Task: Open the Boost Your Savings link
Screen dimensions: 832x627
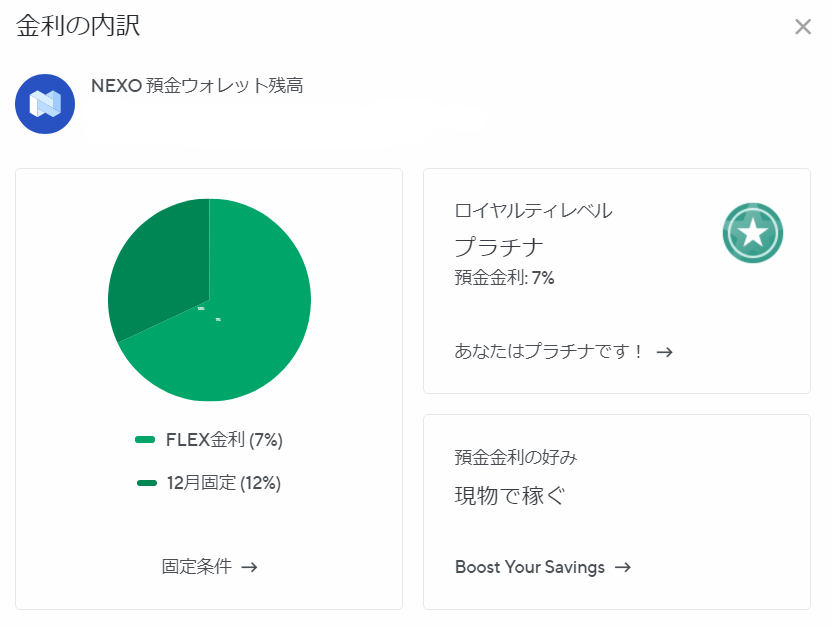Action: 530,567
